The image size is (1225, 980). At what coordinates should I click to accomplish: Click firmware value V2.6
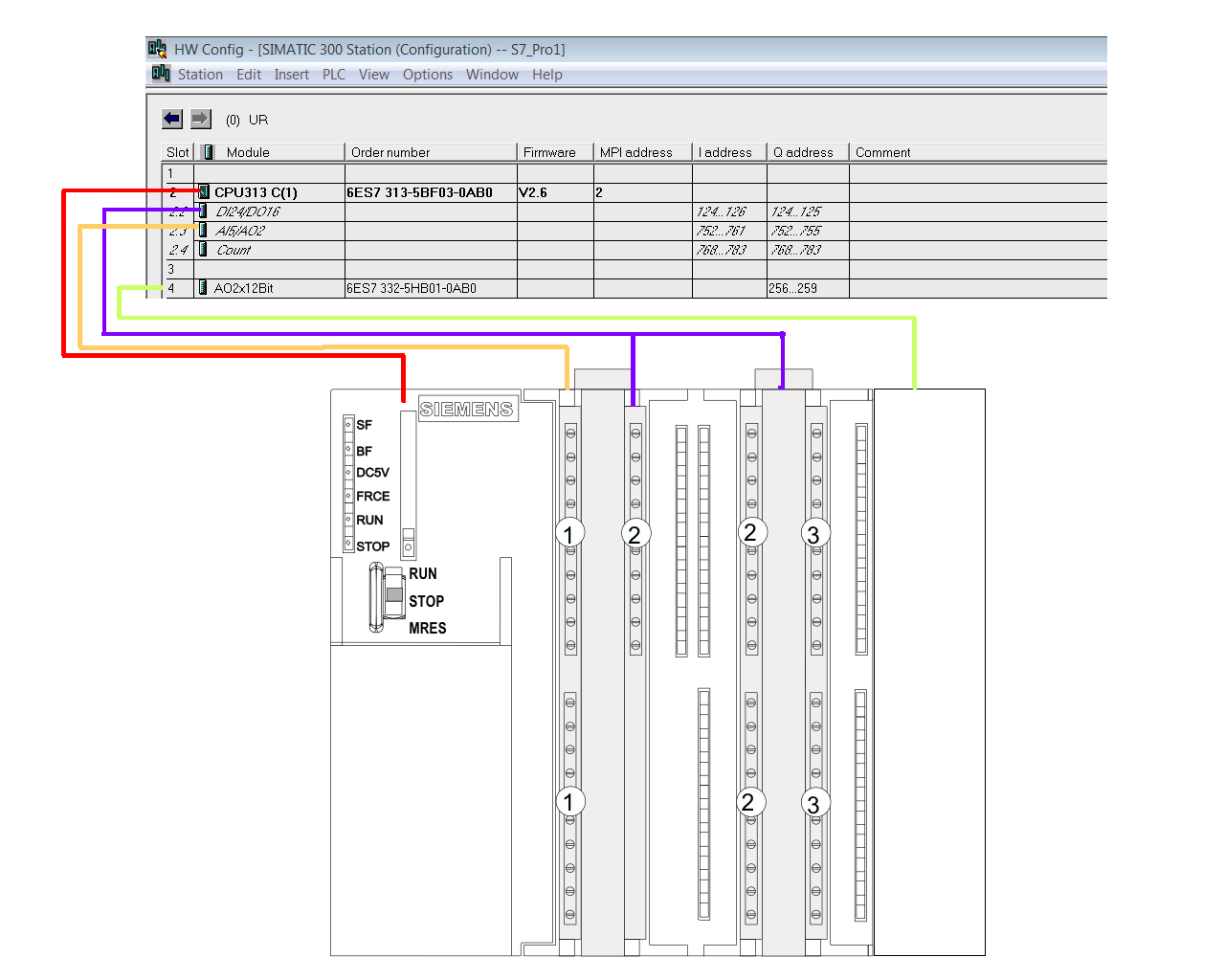(533, 192)
